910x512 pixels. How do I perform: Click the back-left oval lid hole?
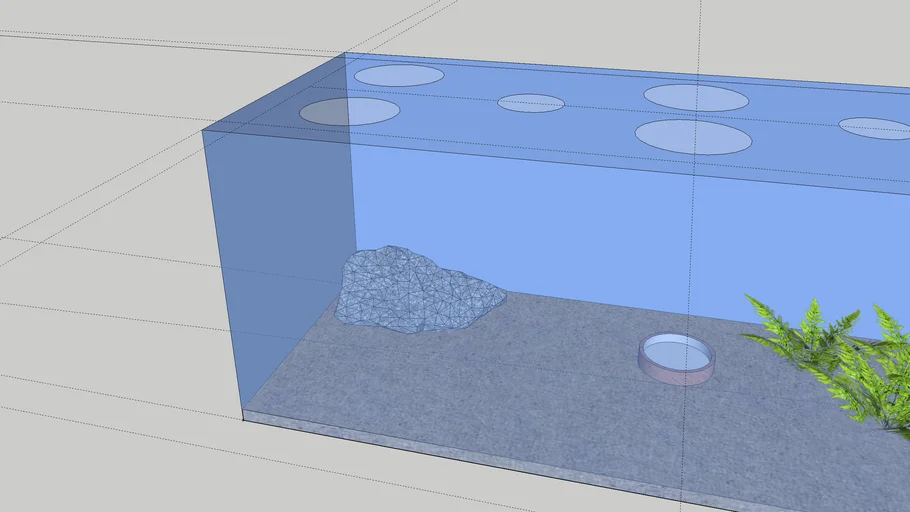point(399,75)
